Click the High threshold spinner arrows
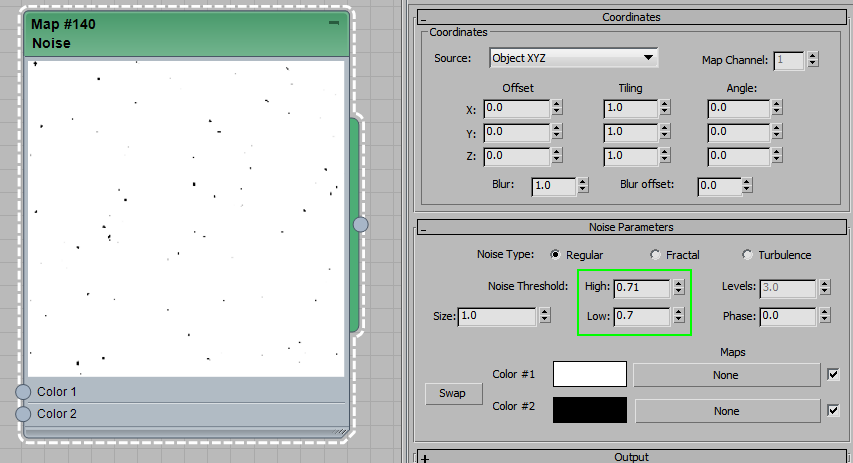The image size is (853, 463). [679, 287]
